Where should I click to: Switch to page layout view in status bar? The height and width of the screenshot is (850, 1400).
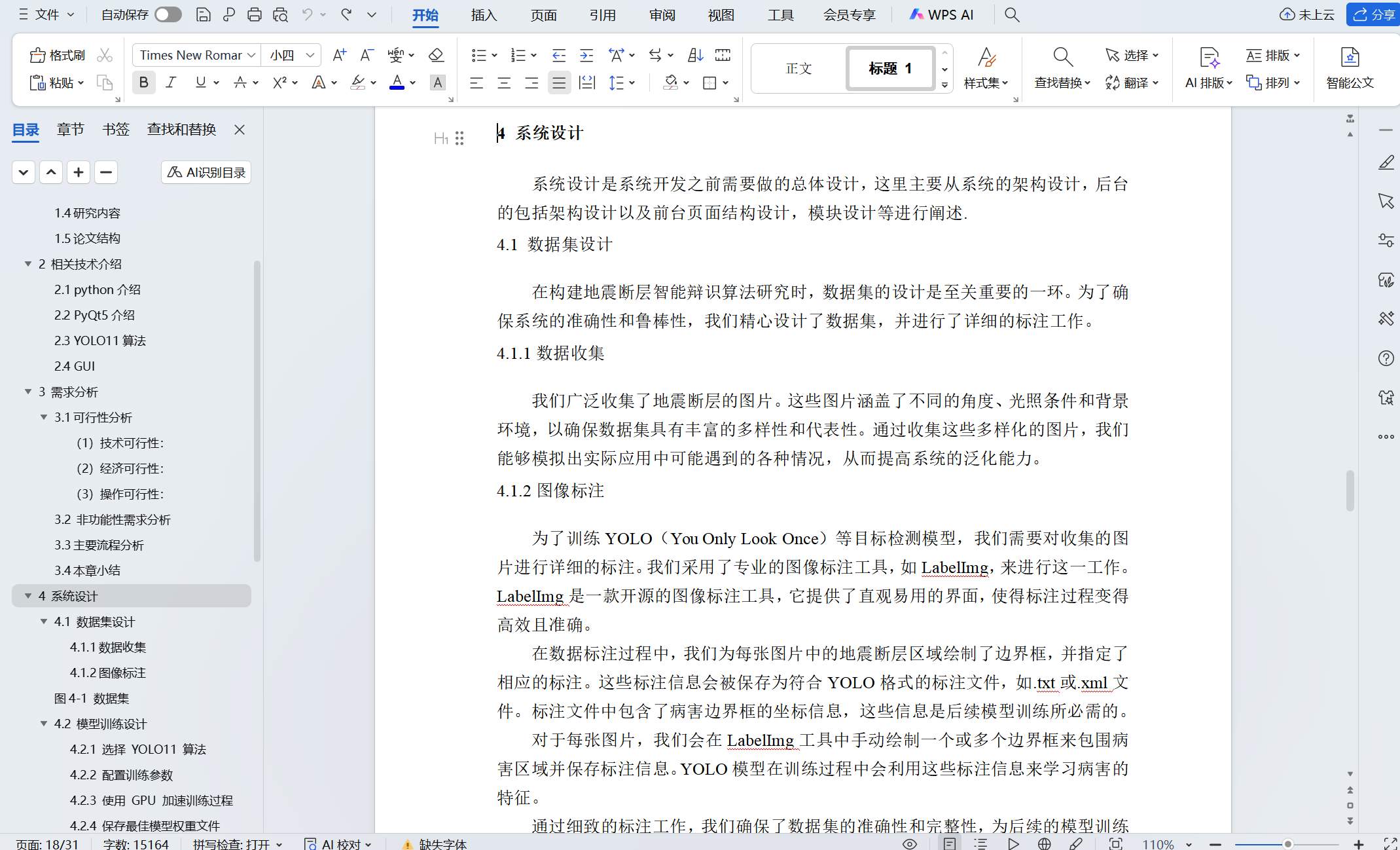pyautogui.click(x=949, y=843)
